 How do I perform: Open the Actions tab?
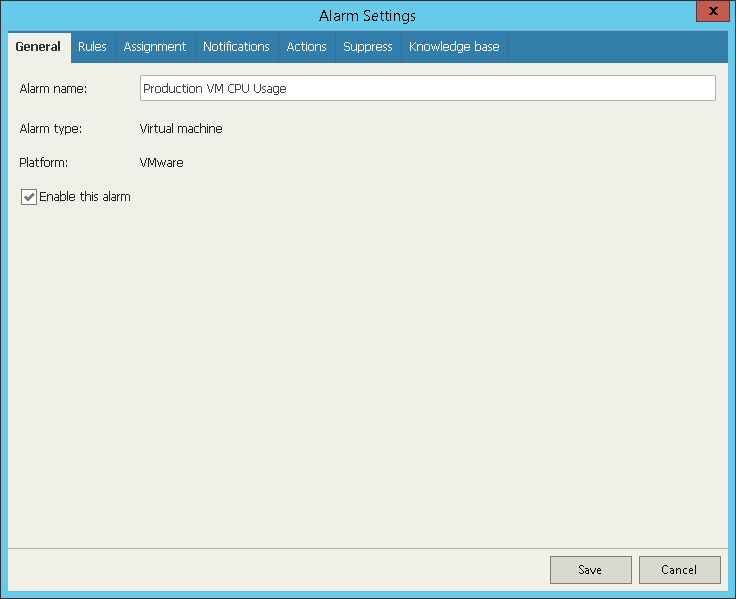[x=307, y=47]
